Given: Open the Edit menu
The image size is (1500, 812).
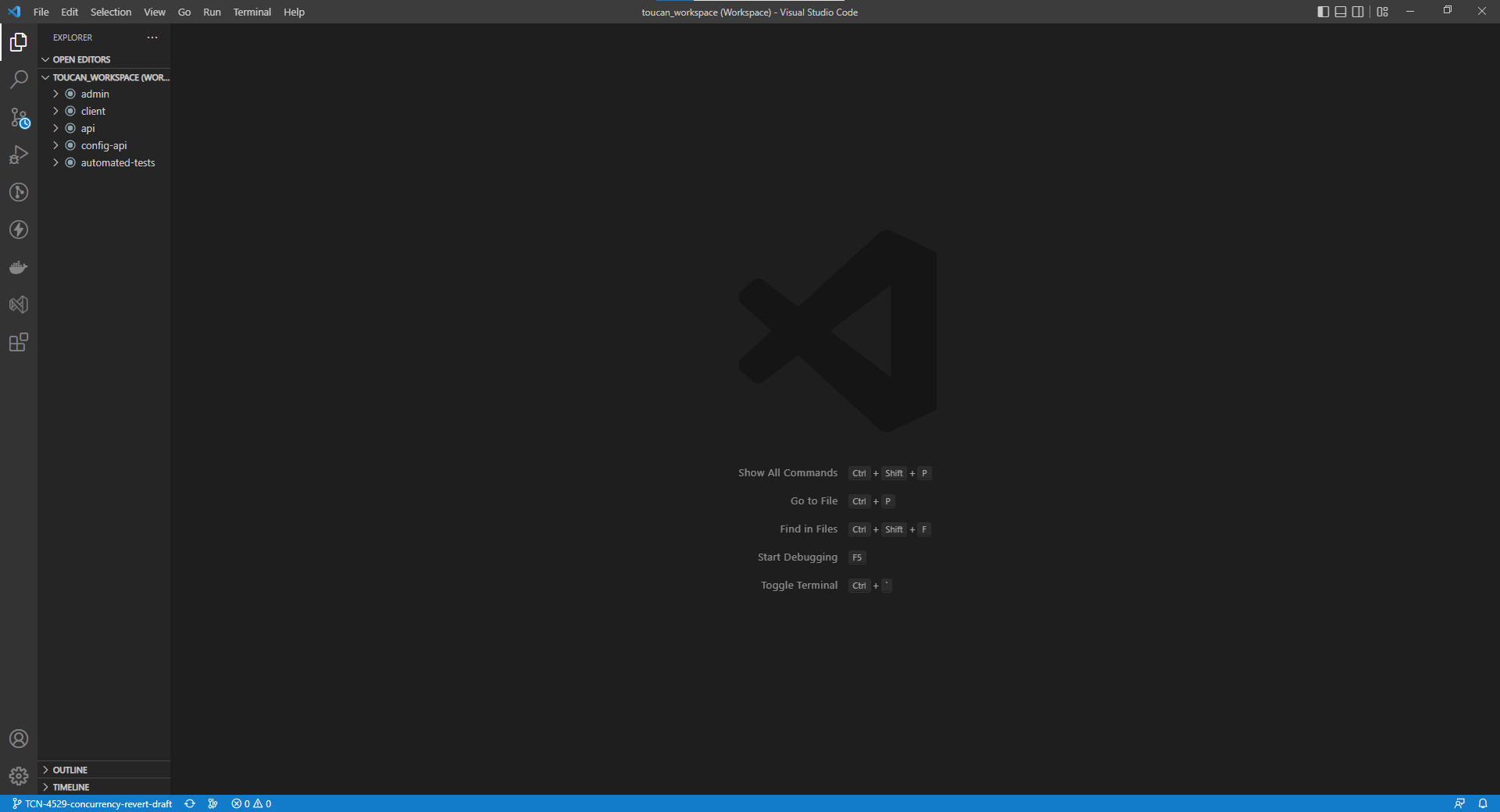Looking at the screenshot, I should coord(70,12).
